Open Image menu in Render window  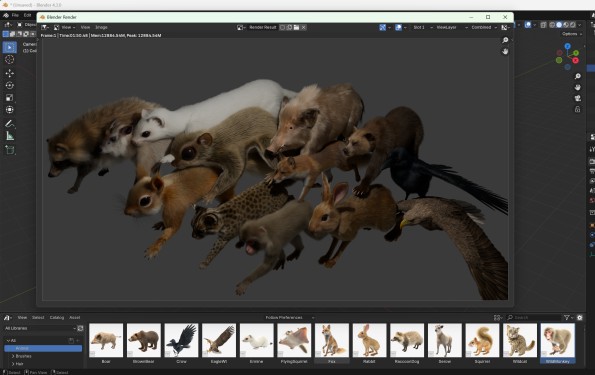101,27
